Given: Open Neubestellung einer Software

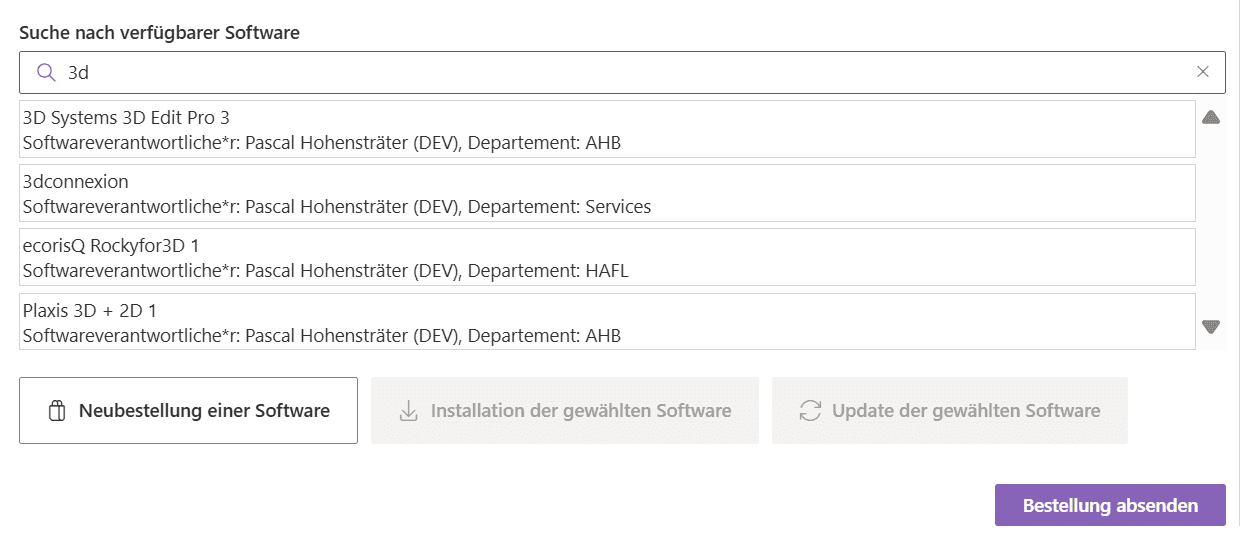Looking at the screenshot, I should tap(188, 410).
